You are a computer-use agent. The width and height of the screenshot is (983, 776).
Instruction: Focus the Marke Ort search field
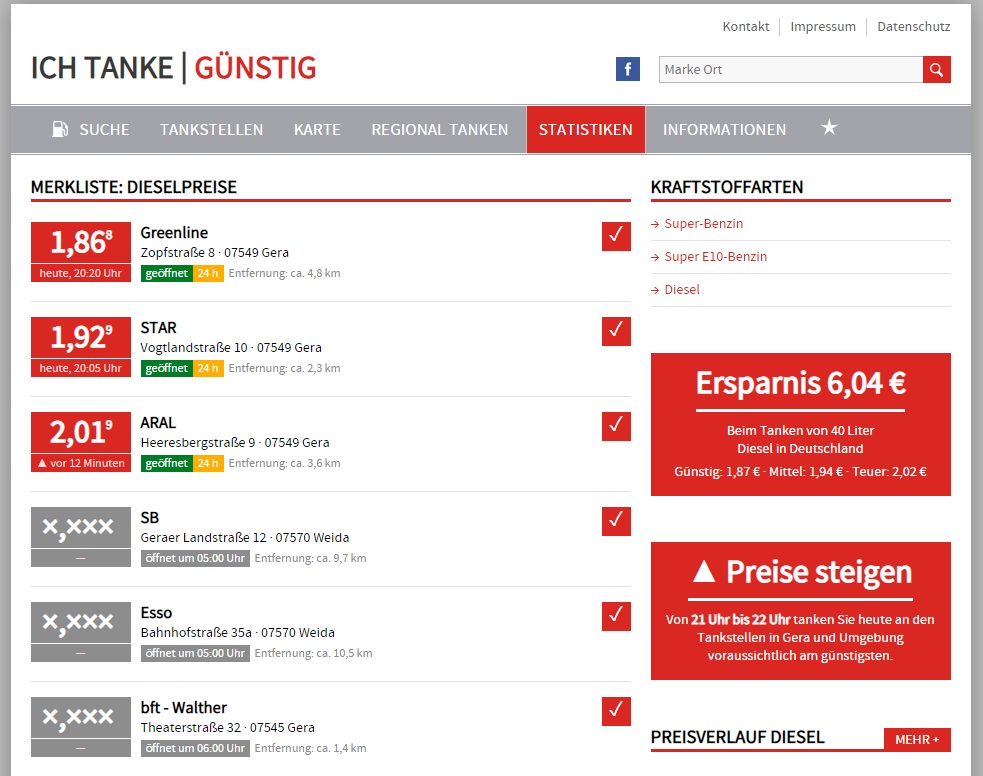point(791,70)
